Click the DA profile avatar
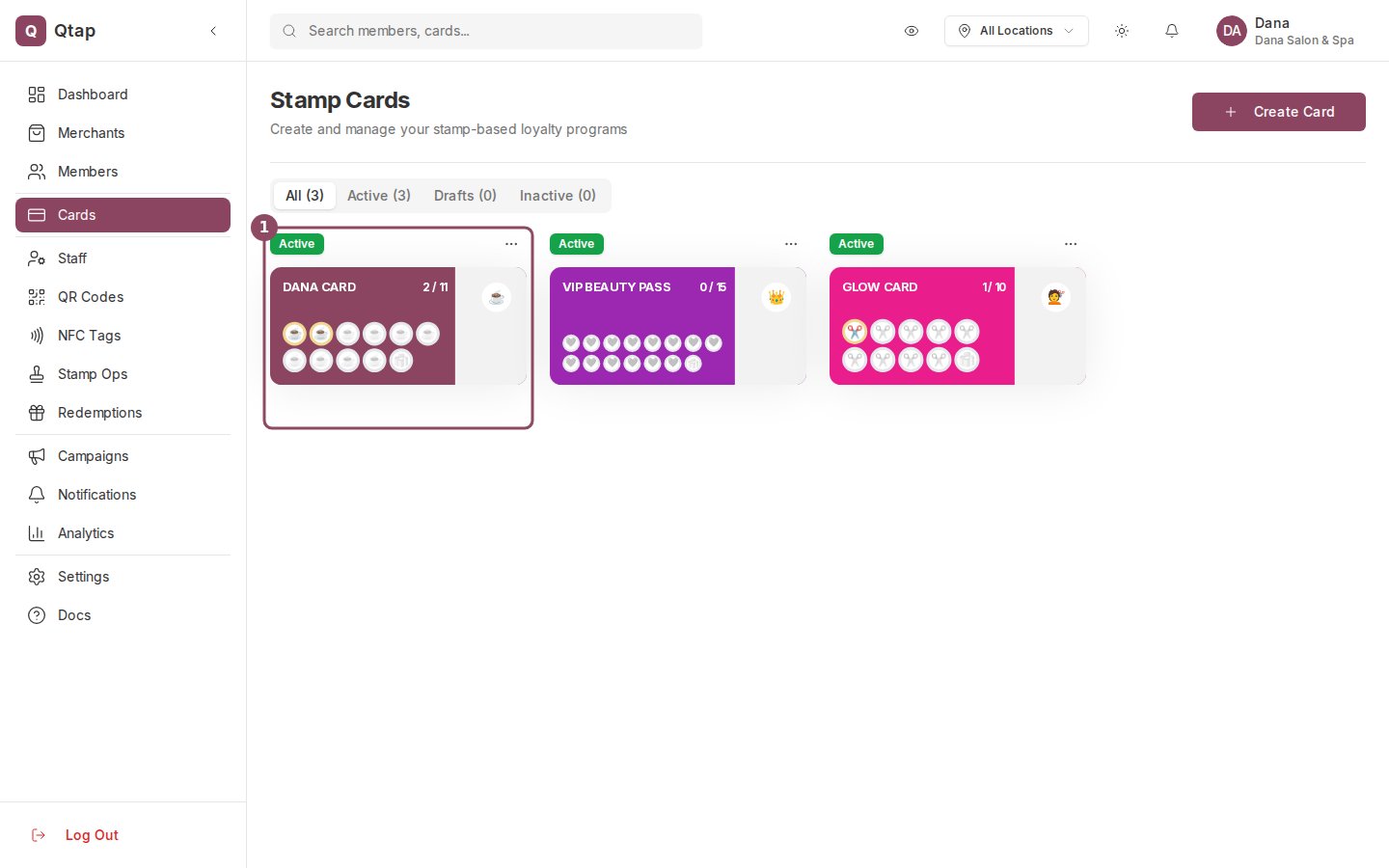1389x868 pixels. pyautogui.click(x=1232, y=31)
